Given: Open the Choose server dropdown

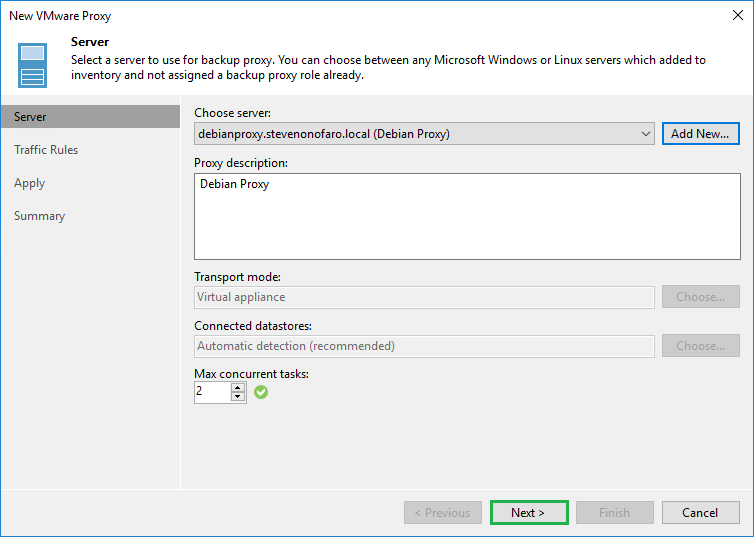Looking at the screenshot, I should pos(647,133).
